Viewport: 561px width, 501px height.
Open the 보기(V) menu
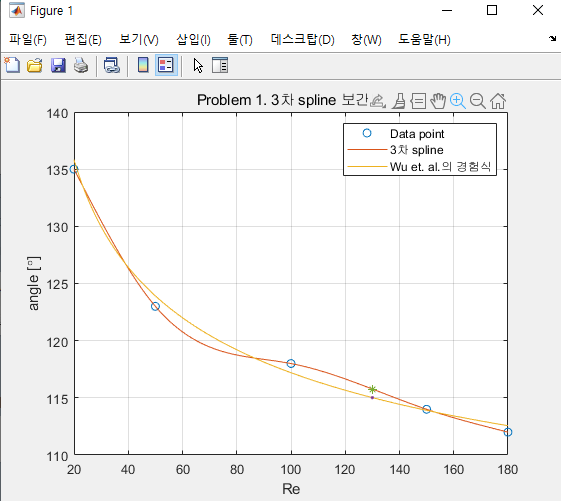139,39
